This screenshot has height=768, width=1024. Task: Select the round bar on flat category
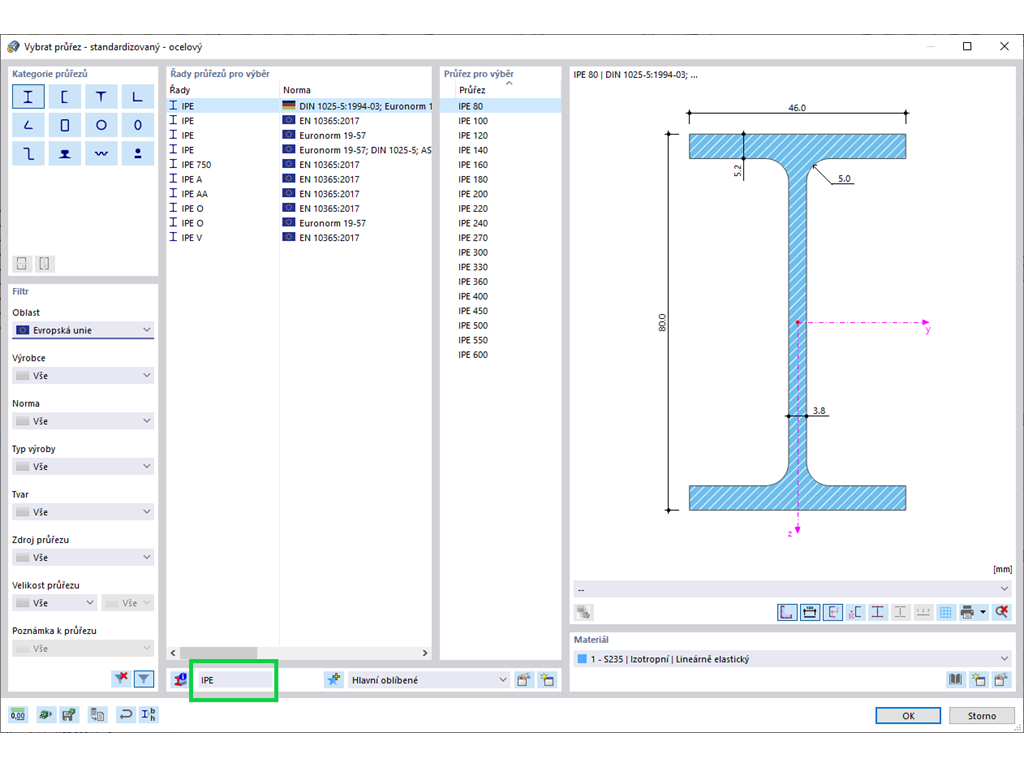tap(138, 153)
